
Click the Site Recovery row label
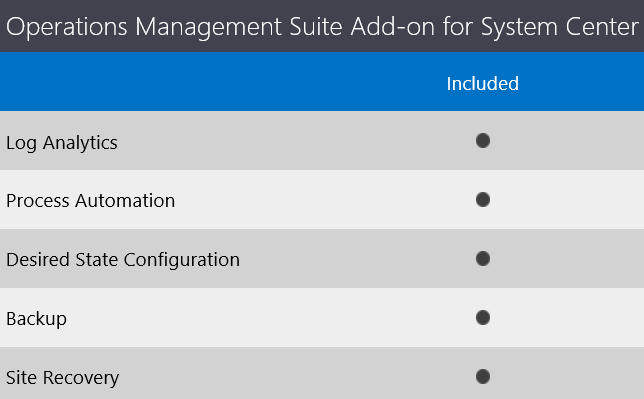pos(62,378)
